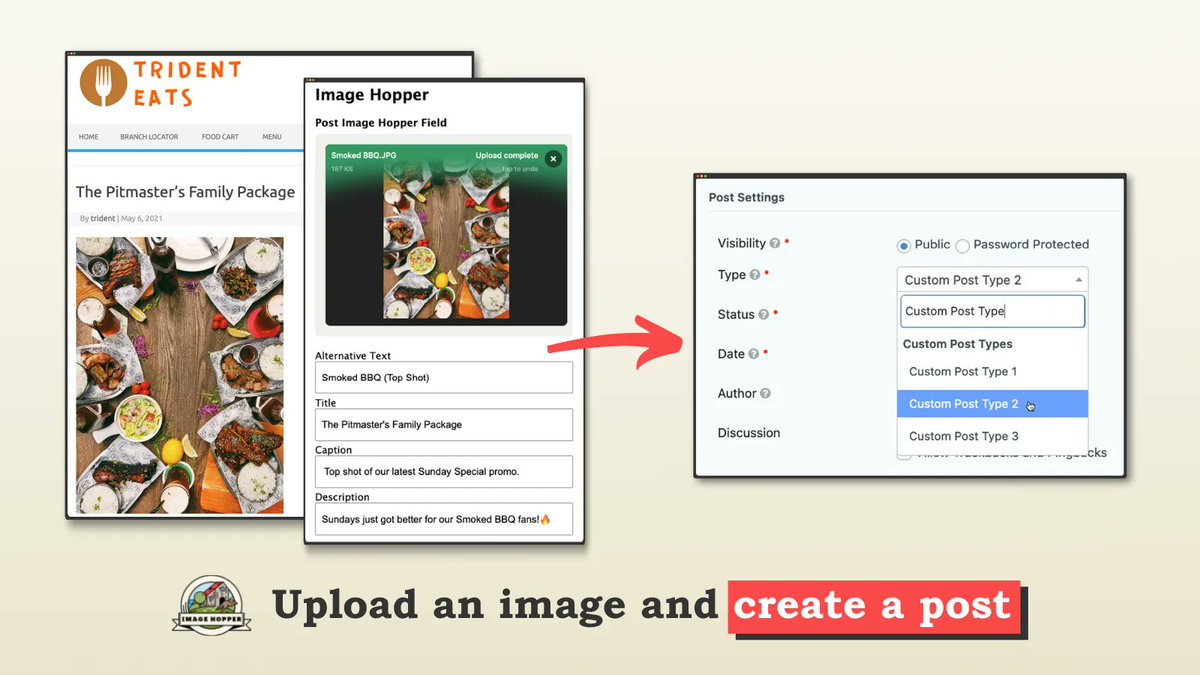Screen dimensions: 1200x675
Task: Click the Upload complete status text
Action: [x=507, y=156]
